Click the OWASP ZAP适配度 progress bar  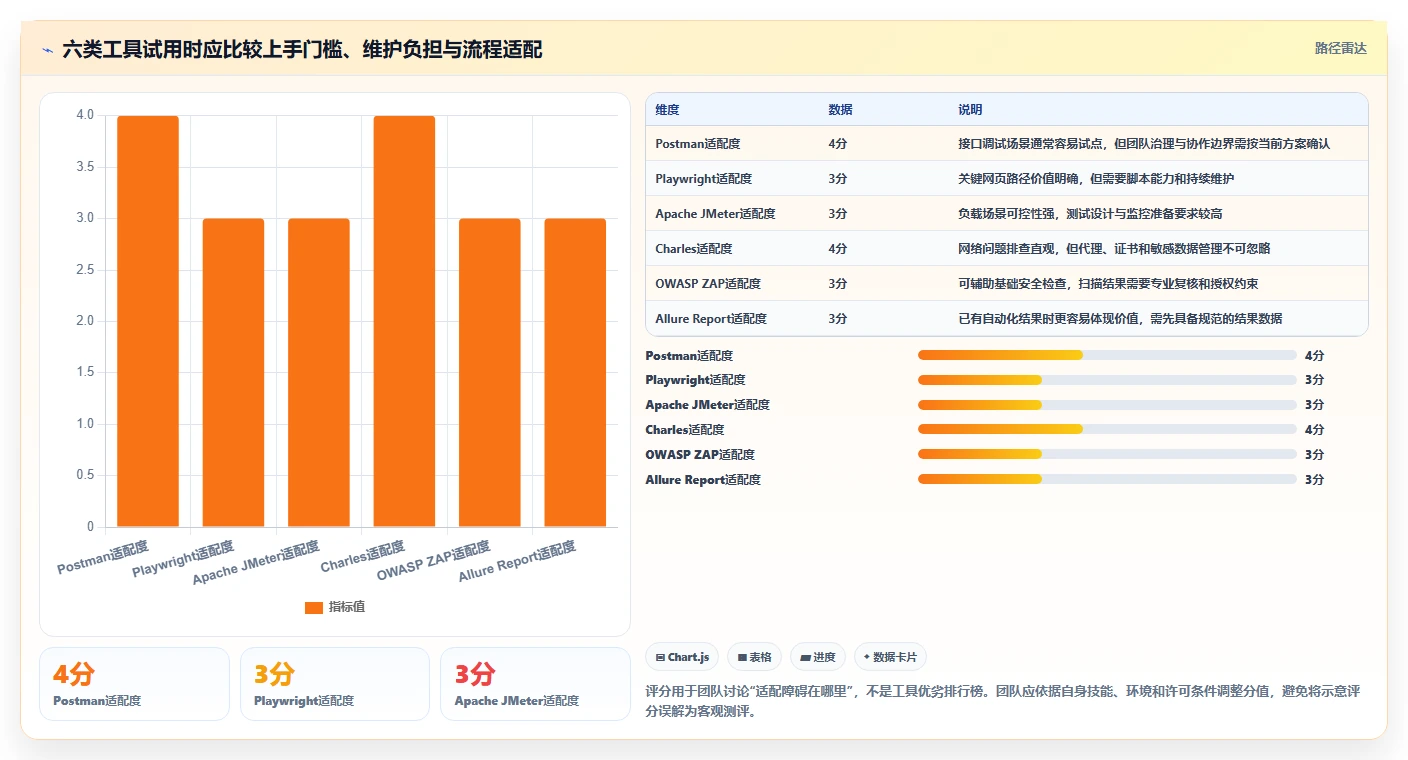pos(1107,454)
